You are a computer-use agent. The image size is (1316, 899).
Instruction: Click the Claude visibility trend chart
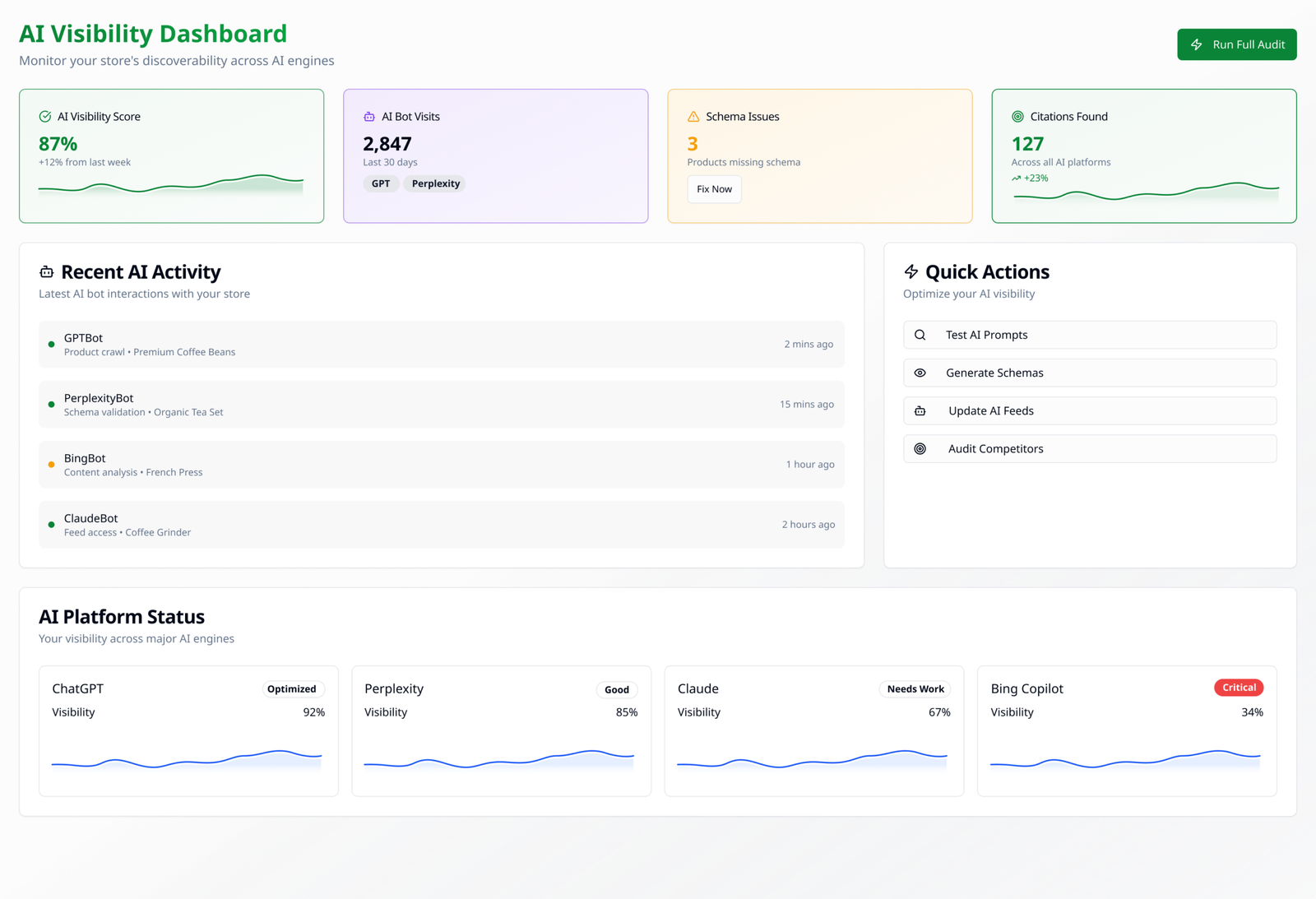click(813, 758)
